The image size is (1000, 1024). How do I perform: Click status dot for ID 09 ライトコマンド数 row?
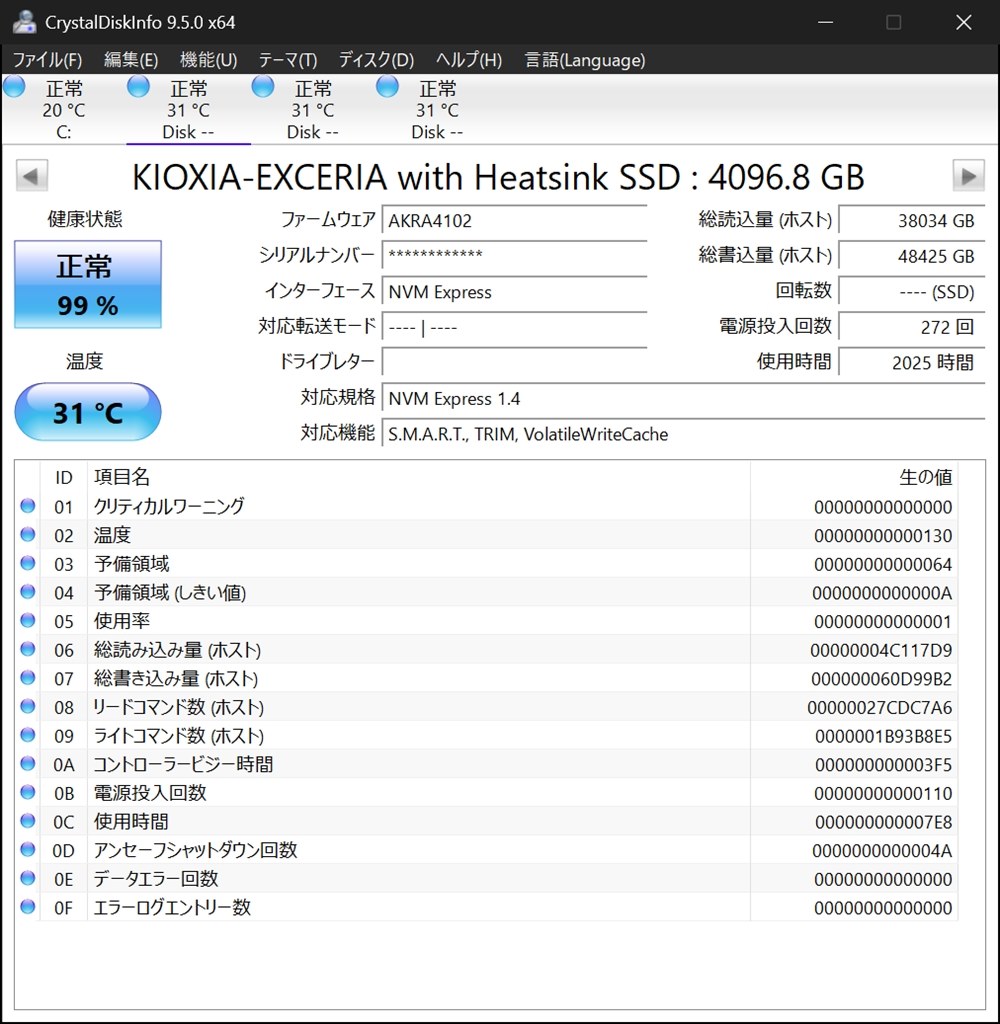click(27, 735)
